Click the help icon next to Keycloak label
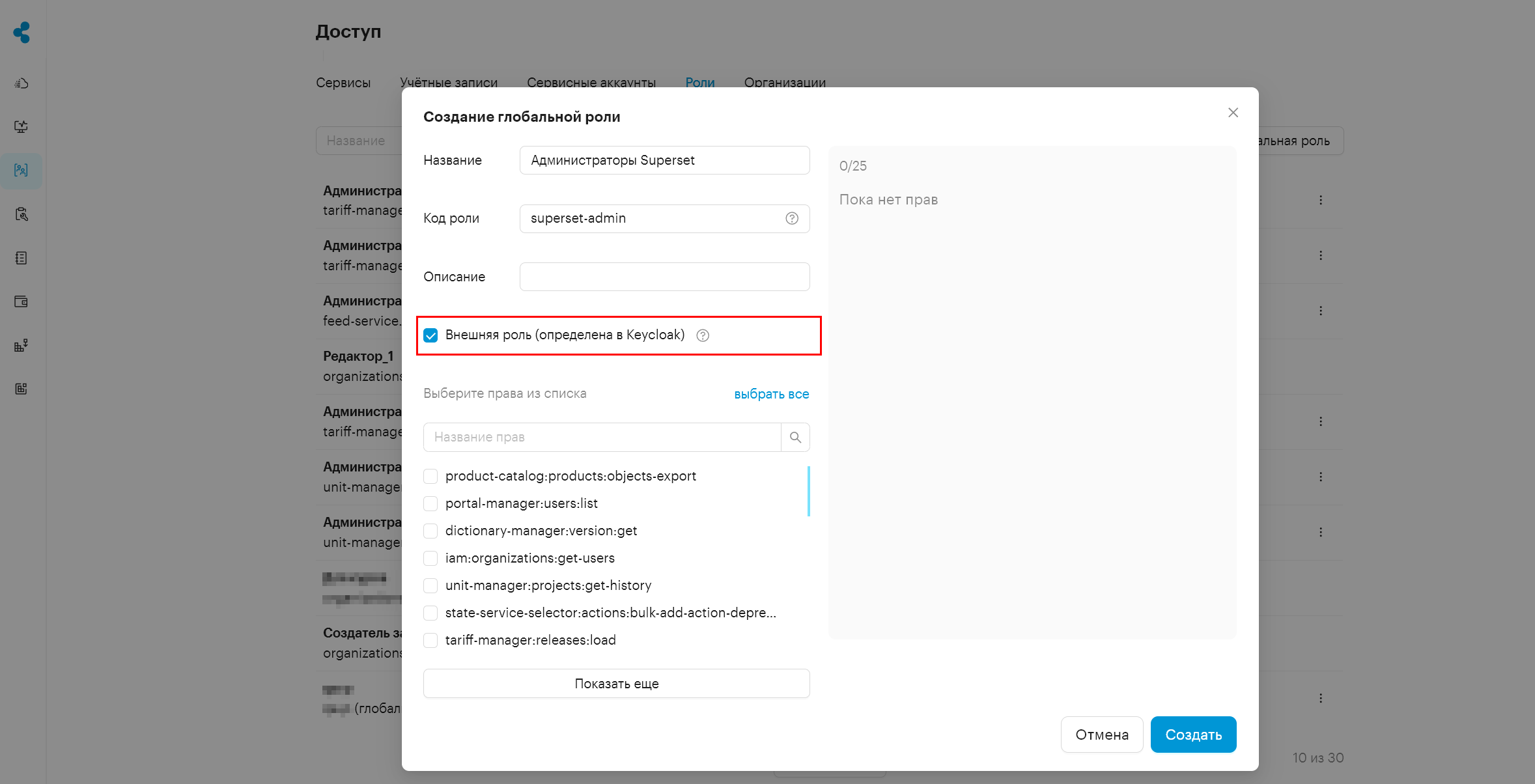This screenshot has height=784, width=1535. 703,336
